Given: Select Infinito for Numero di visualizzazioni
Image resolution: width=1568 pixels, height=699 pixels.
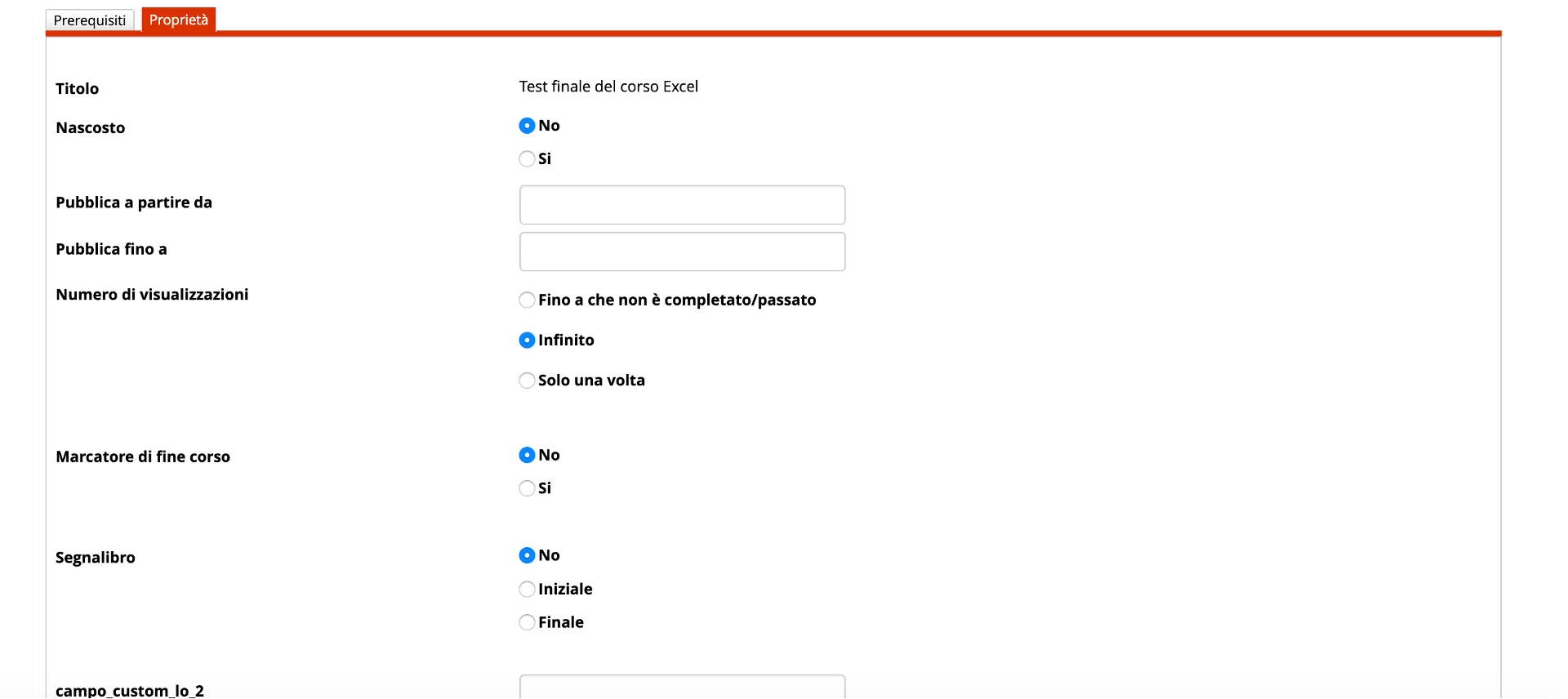Looking at the screenshot, I should (527, 341).
